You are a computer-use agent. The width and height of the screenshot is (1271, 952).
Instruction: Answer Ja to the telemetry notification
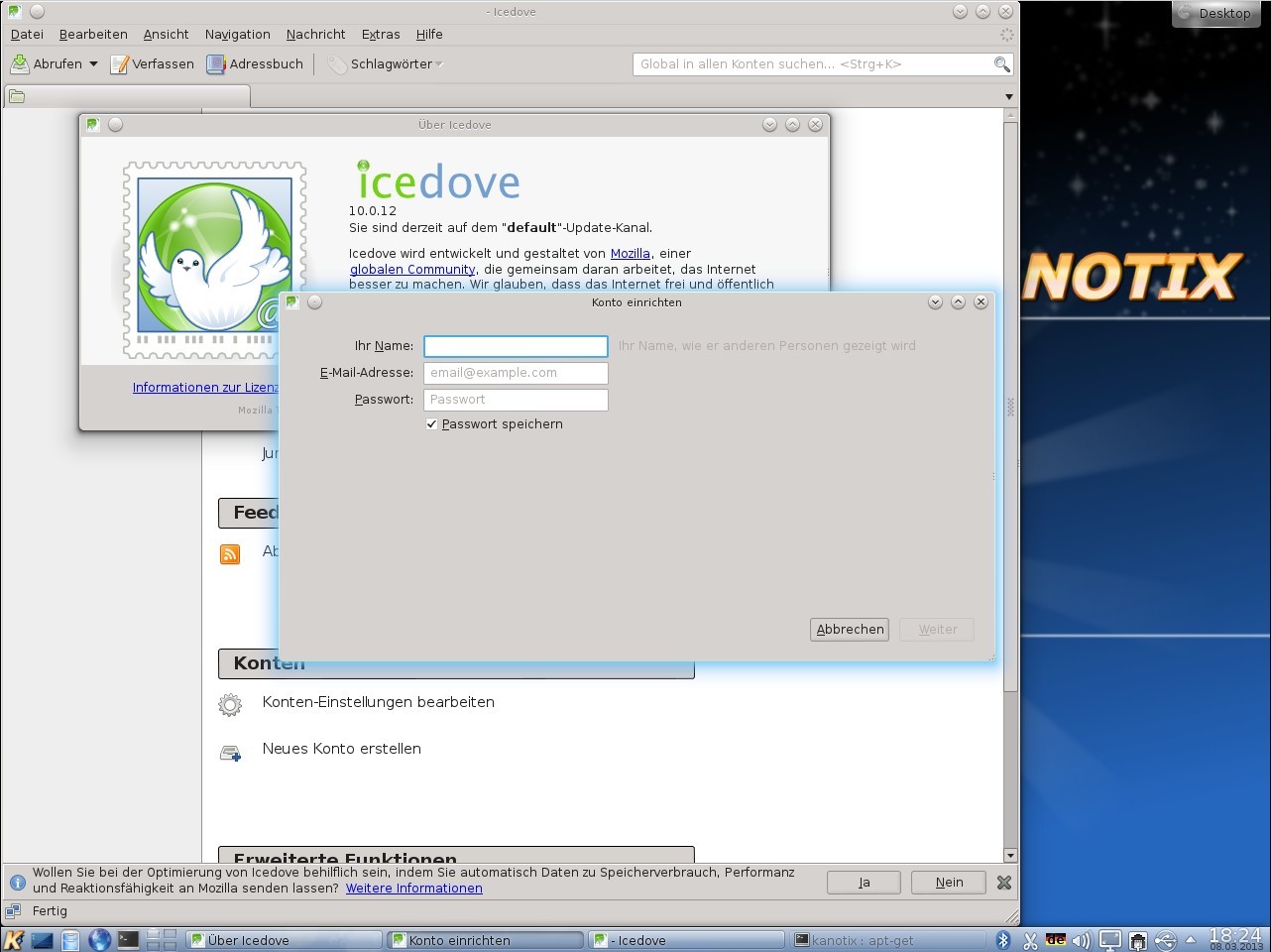(864, 883)
